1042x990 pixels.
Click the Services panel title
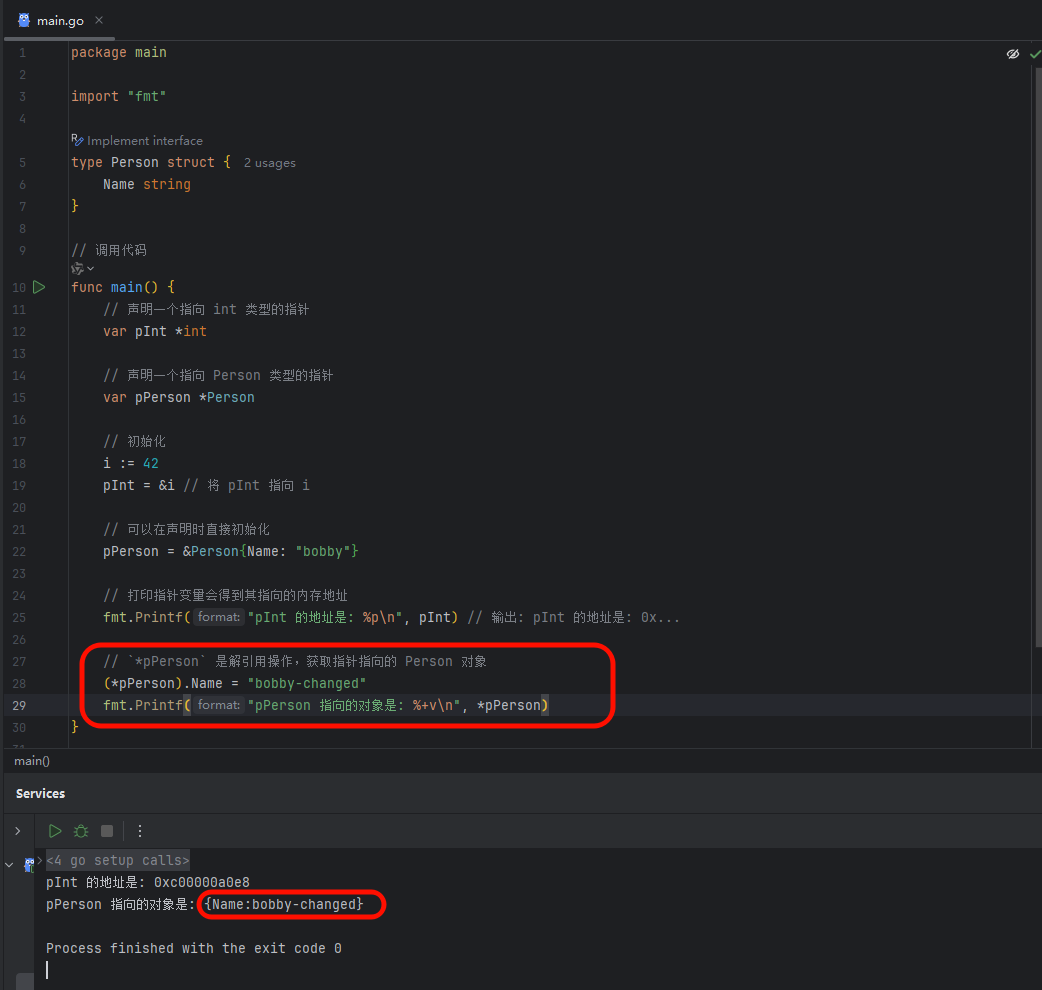(41, 793)
